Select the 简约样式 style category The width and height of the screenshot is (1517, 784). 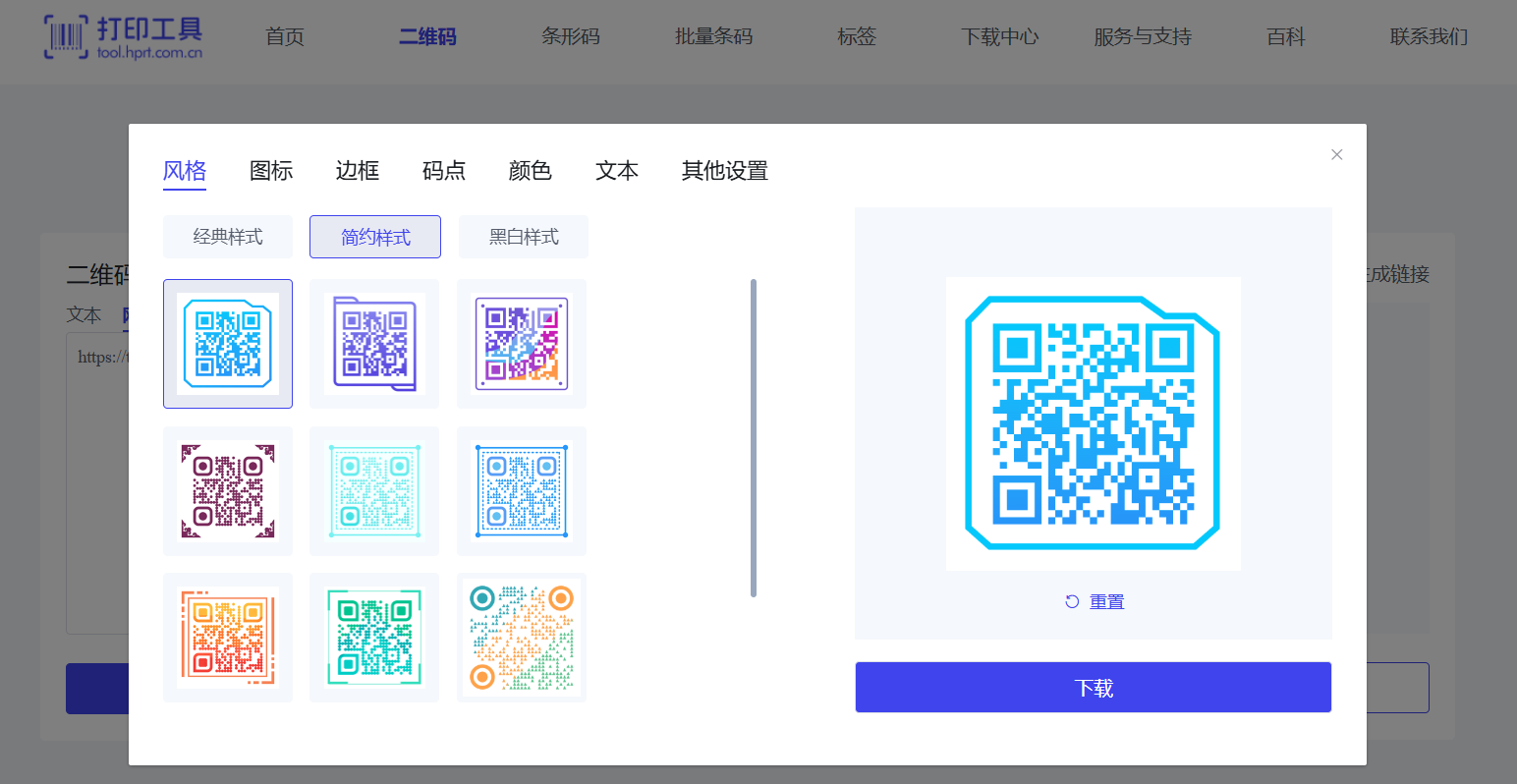[x=375, y=237]
